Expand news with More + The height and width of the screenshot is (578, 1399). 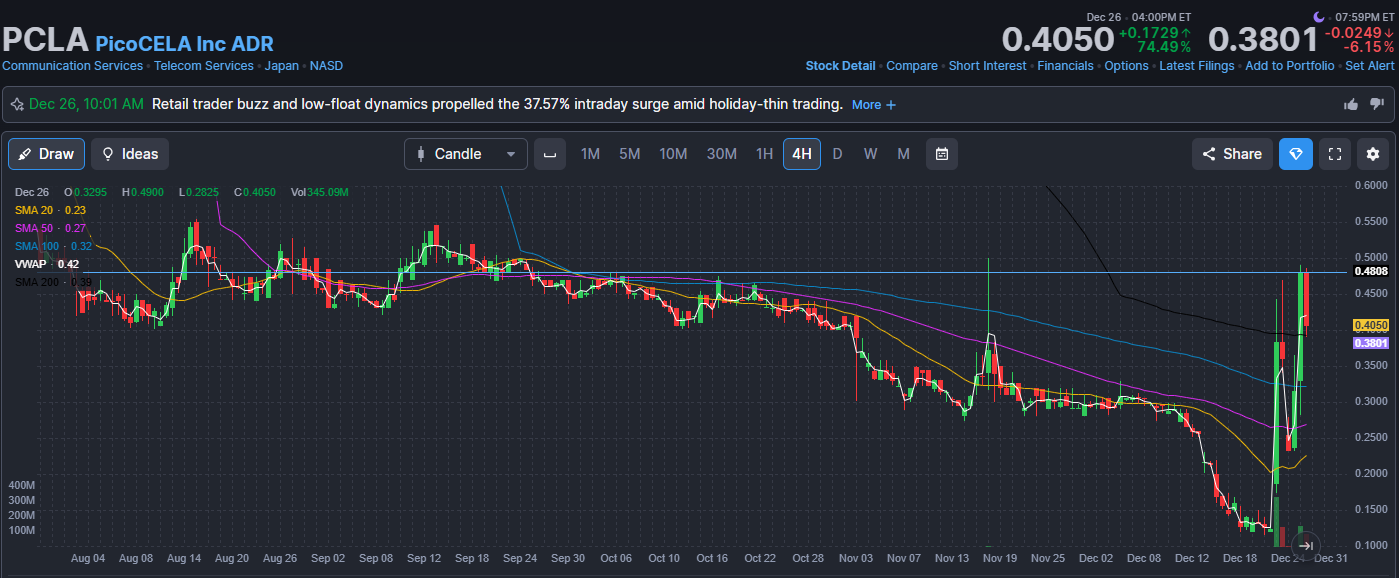click(x=874, y=104)
